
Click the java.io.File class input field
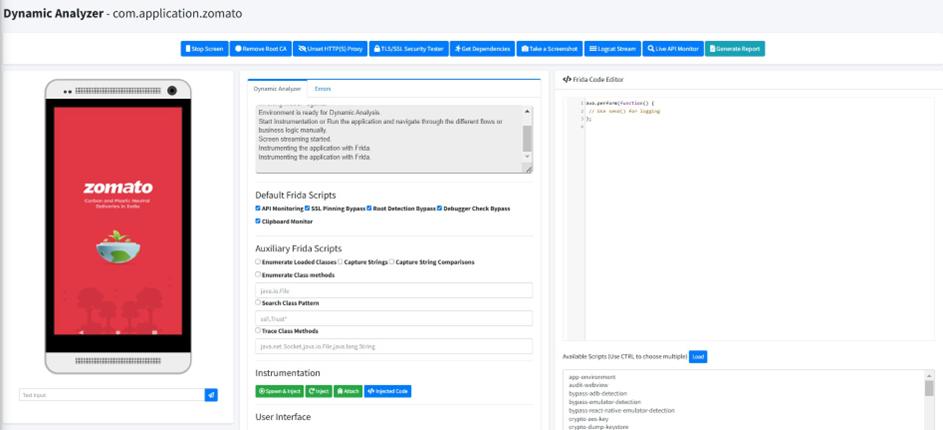pyautogui.click(x=394, y=290)
